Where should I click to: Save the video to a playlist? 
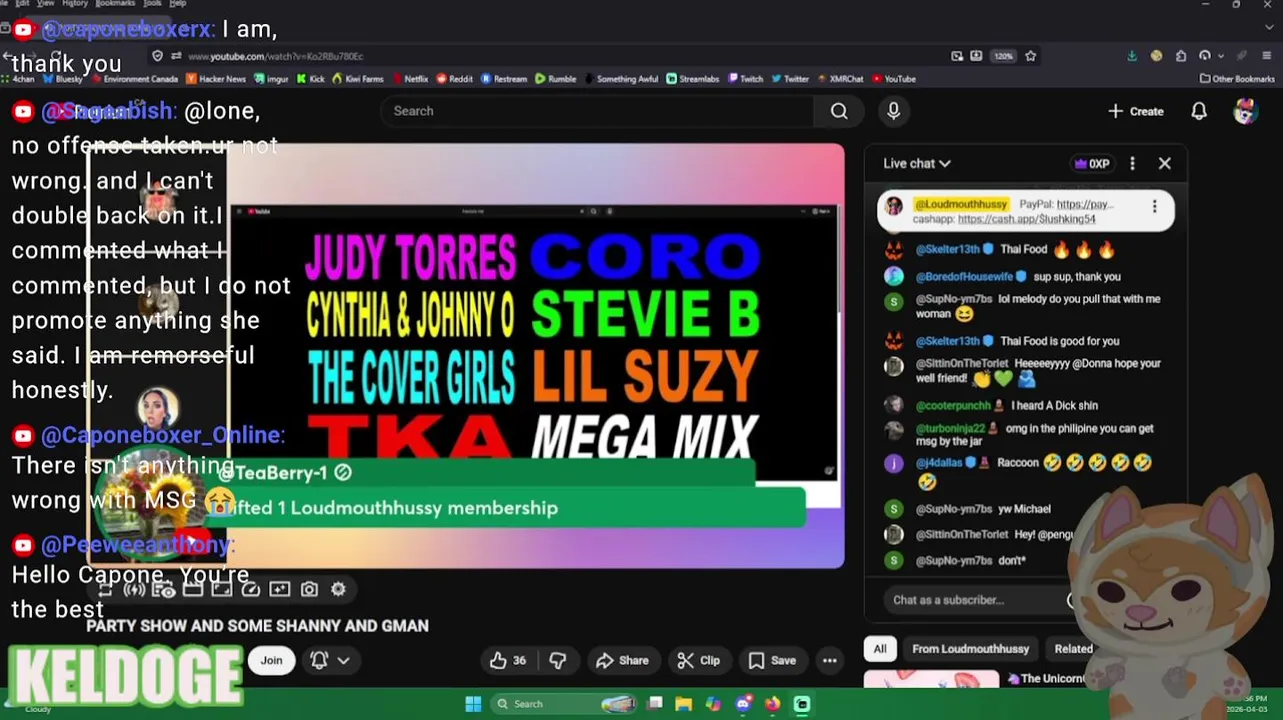(772, 660)
